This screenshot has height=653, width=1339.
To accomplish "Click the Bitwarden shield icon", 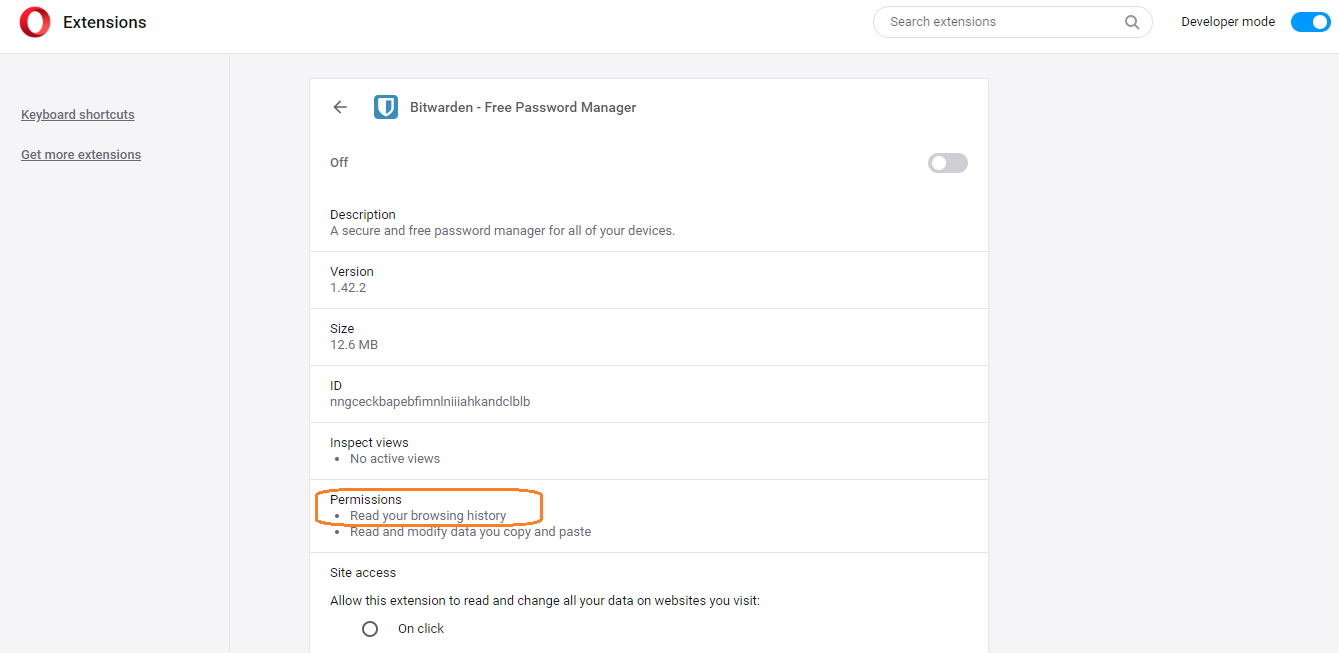I will pyautogui.click(x=386, y=107).
